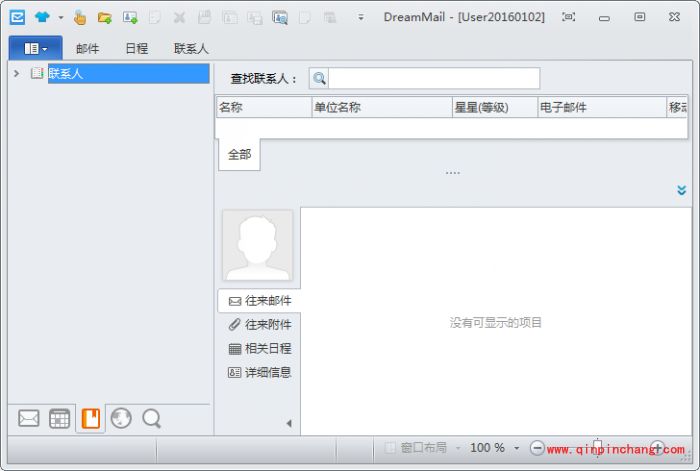Screen dimensions: 700x471
Task: Click the greyed-out delete X icon
Action: (179, 18)
